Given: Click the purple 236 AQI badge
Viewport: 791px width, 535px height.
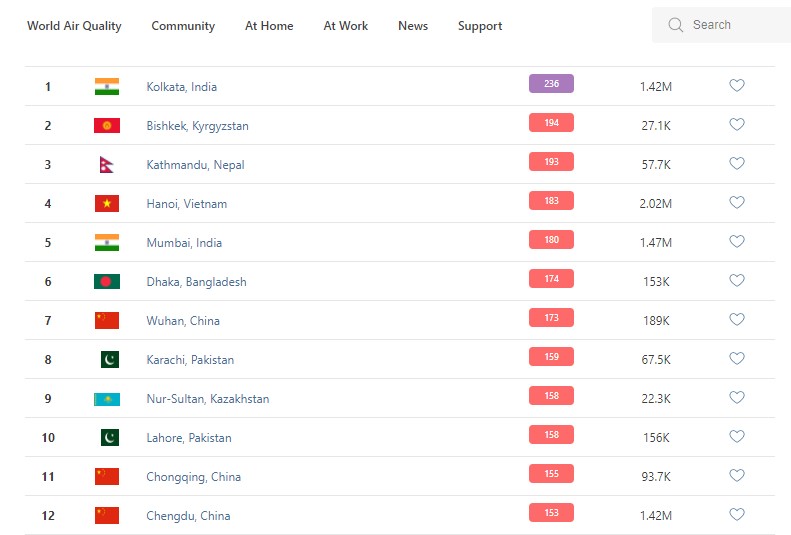Looking at the screenshot, I should tap(551, 84).
